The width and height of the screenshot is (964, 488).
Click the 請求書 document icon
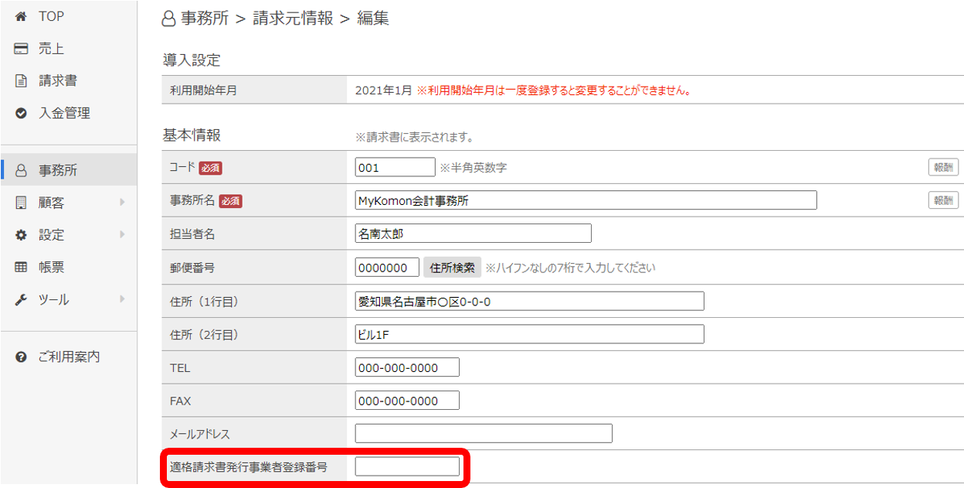[x=20, y=81]
